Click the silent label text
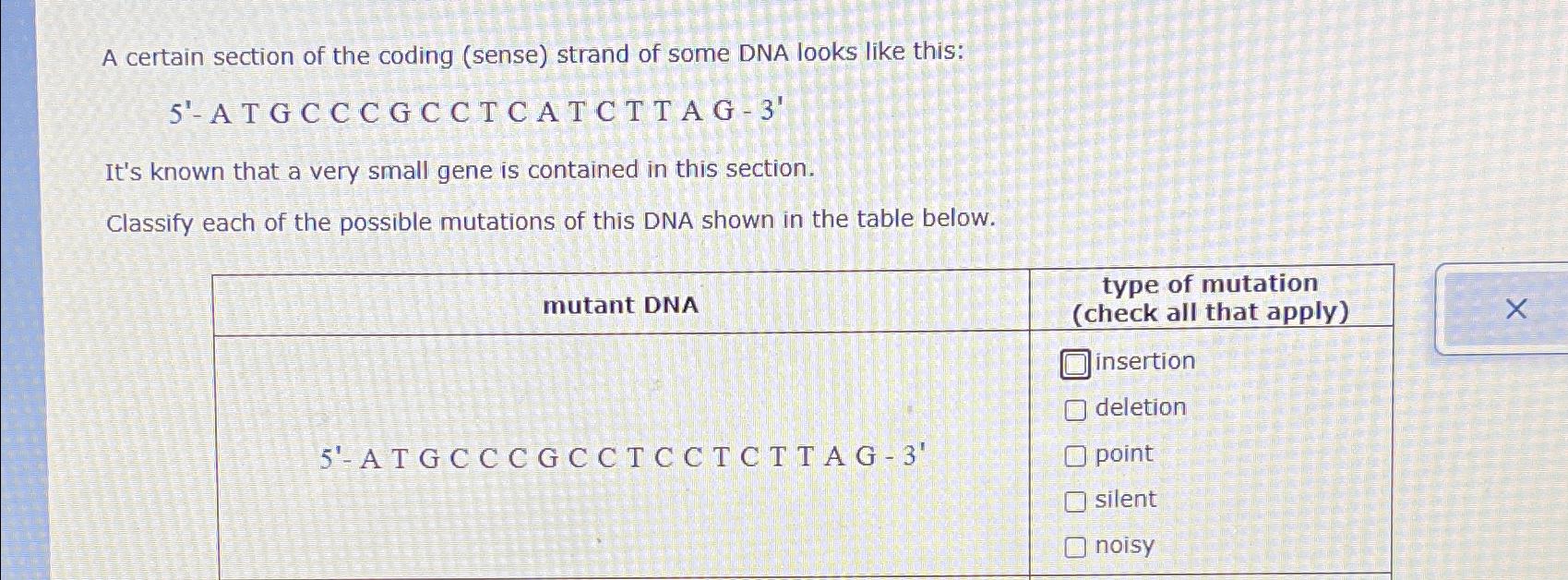Viewport: 1568px width, 580px height. [x=1125, y=500]
